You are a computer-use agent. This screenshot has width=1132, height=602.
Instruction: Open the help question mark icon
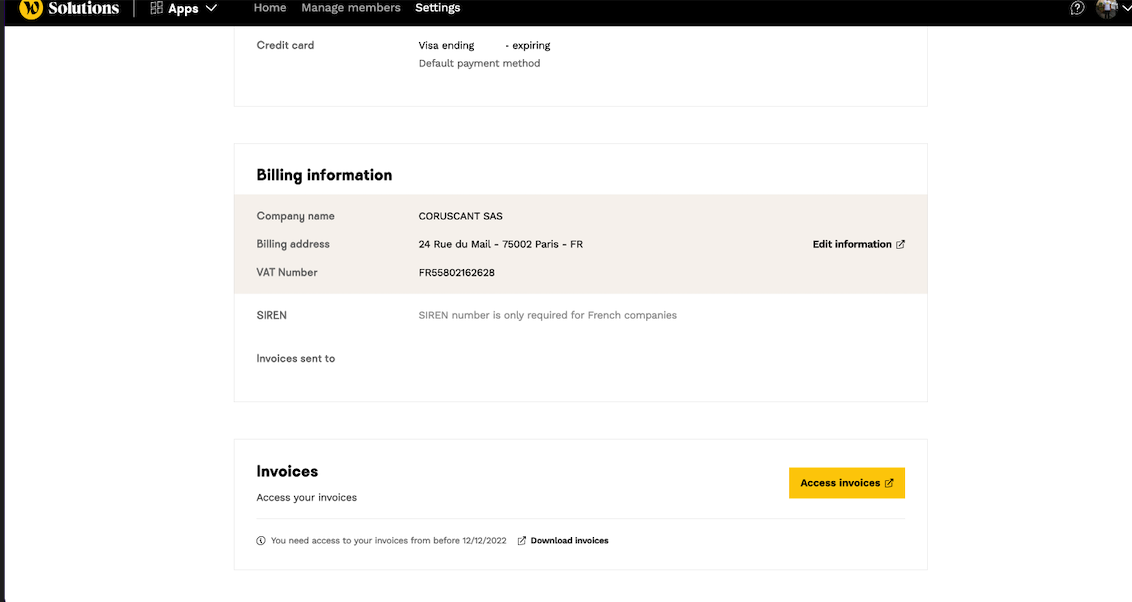[1077, 8]
